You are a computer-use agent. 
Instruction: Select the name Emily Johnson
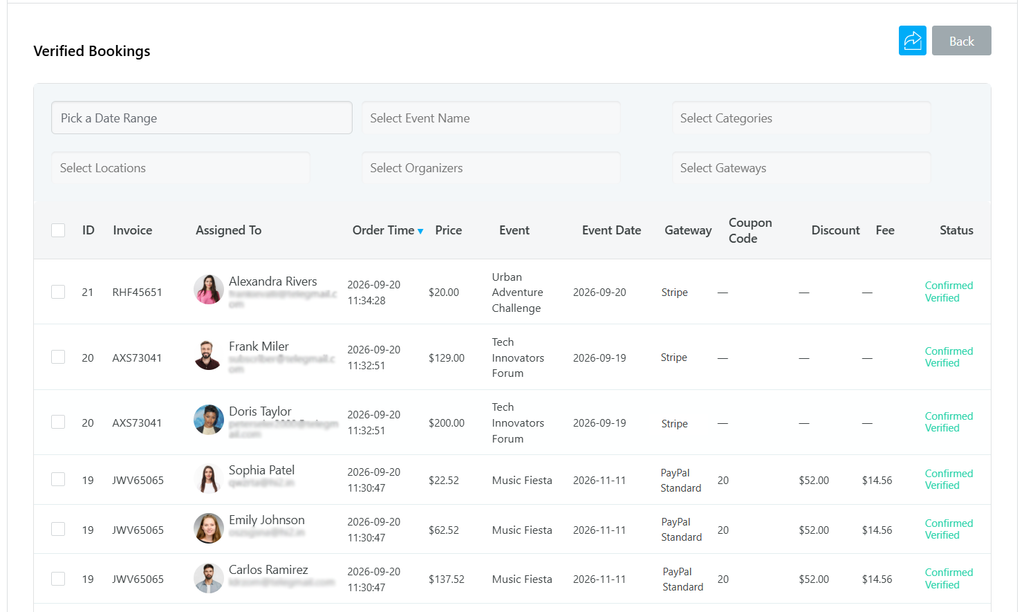tap(266, 520)
